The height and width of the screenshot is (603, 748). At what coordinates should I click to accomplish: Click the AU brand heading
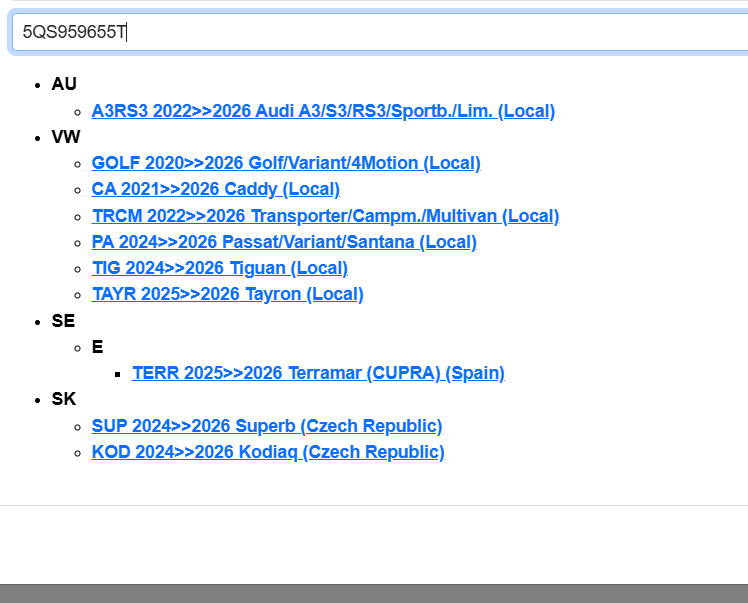tap(64, 84)
